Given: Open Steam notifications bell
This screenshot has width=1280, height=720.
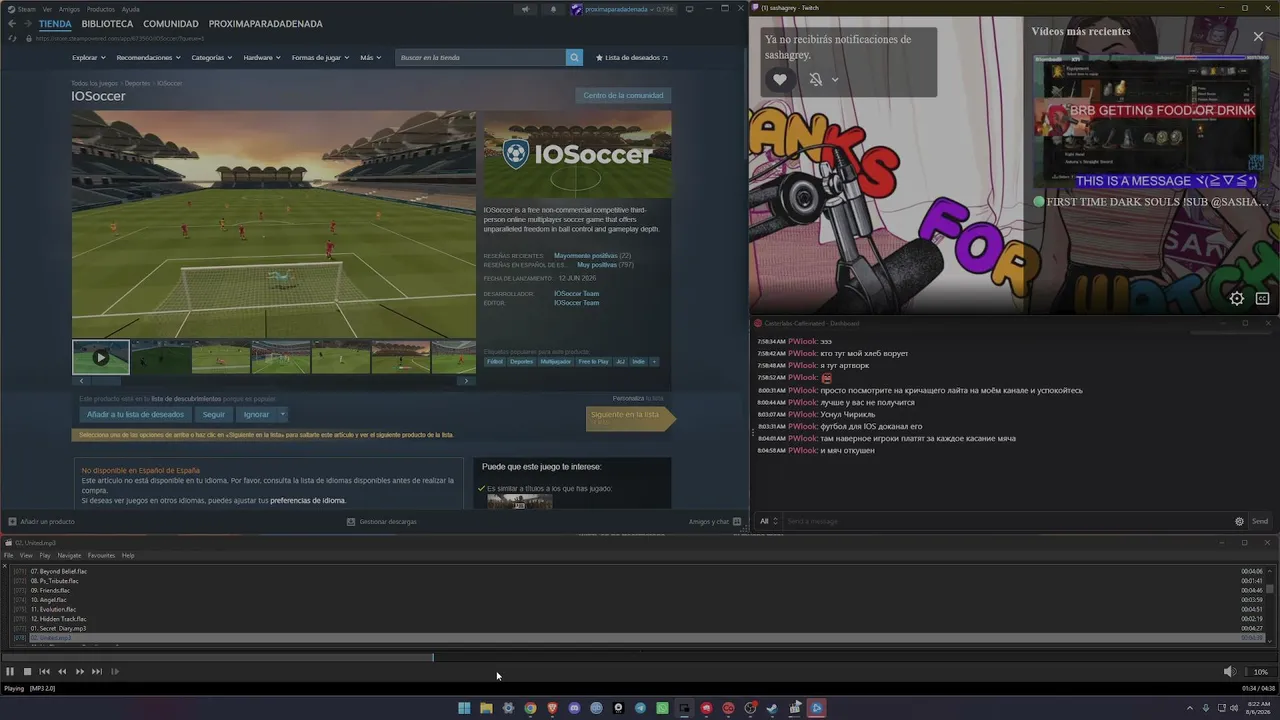Looking at the screenshot, I should click(553, 9).
